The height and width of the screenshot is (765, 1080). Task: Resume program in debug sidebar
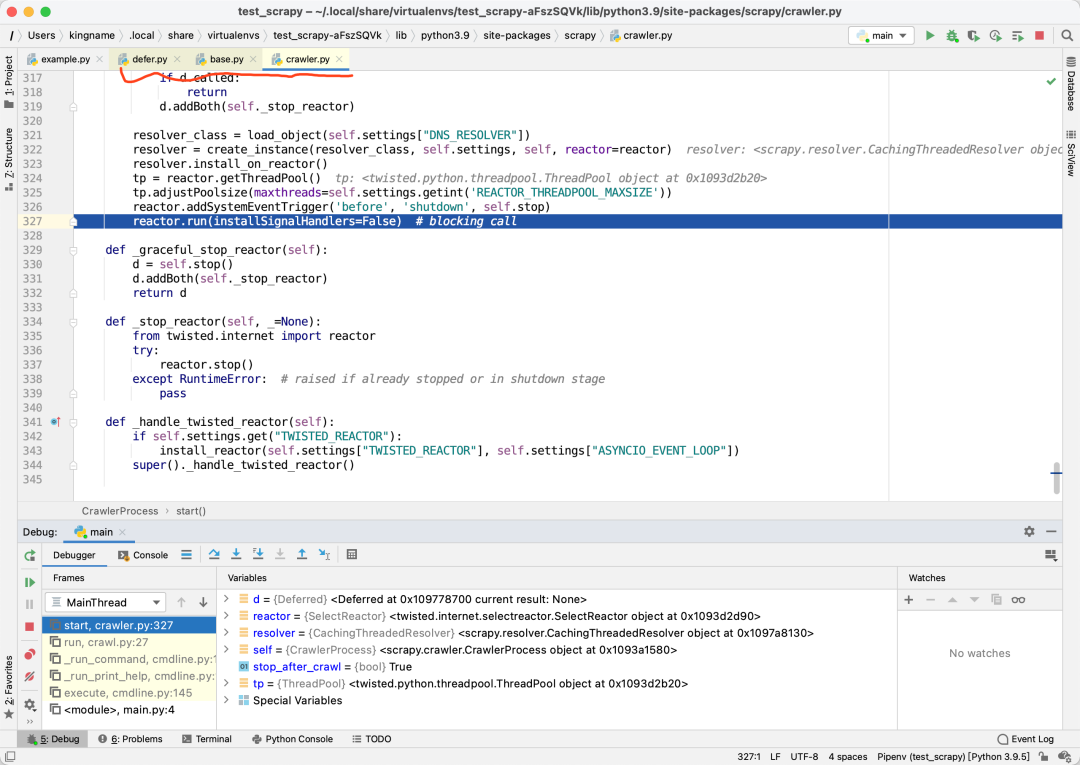coord(30,583)
